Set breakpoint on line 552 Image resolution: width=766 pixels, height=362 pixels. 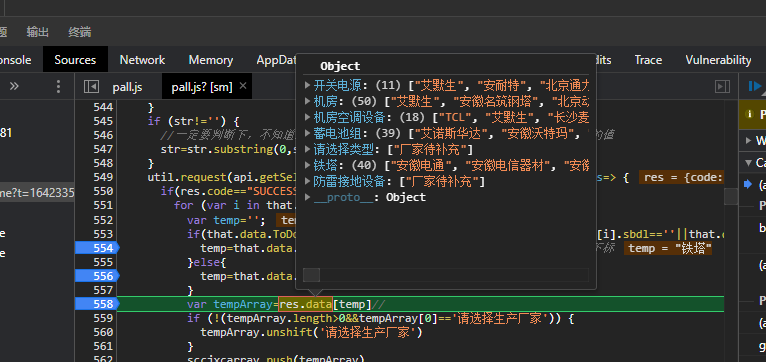(102, 219)
